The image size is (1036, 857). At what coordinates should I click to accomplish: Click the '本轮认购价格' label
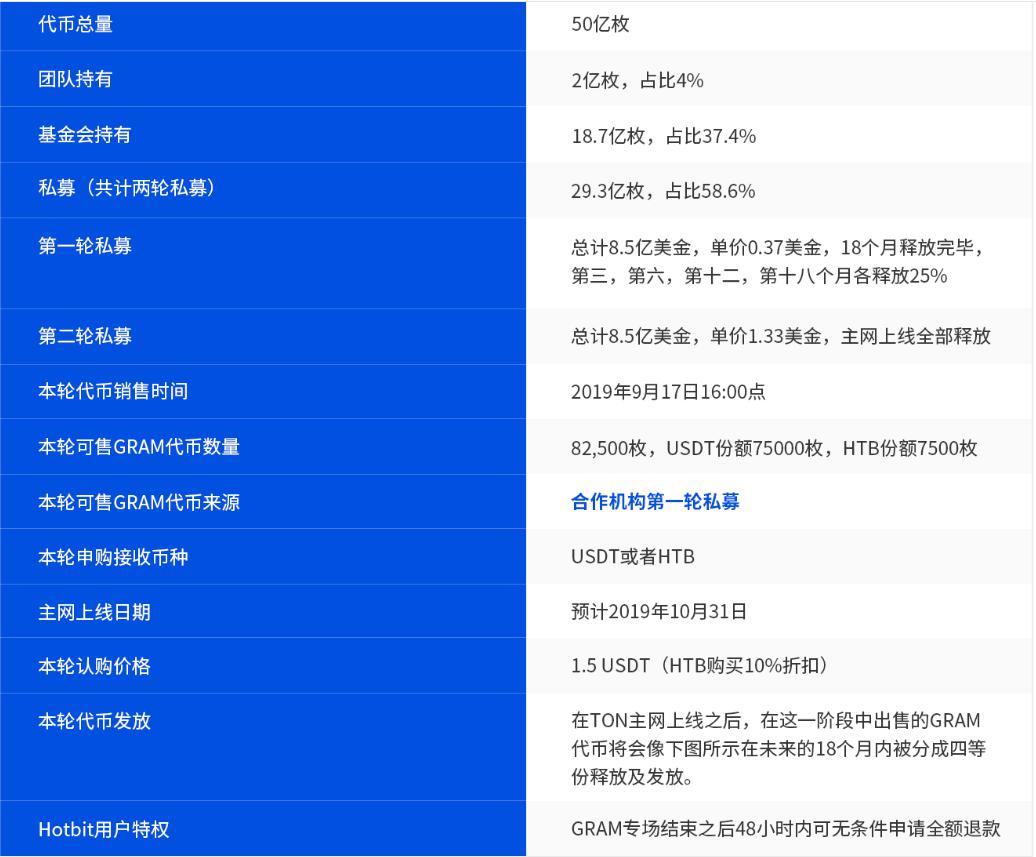[x=94, y=666]
